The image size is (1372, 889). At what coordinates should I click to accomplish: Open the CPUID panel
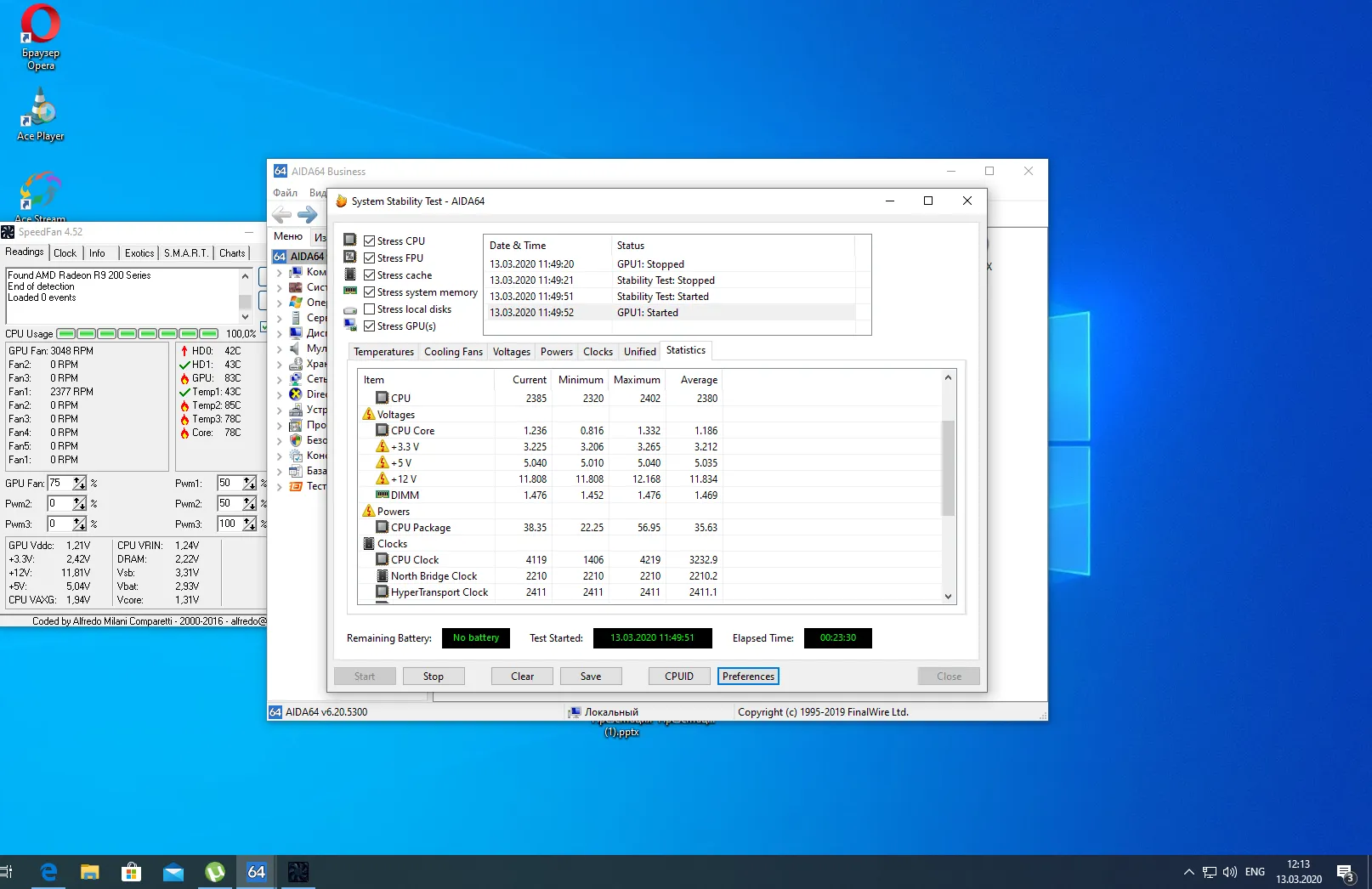click(679, 677)
